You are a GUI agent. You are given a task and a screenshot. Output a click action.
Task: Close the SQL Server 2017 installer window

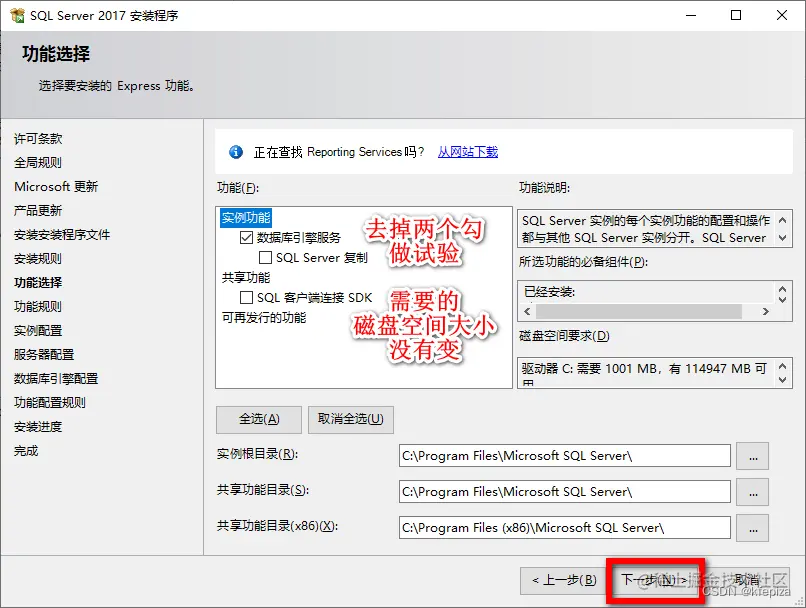(782, 15)
